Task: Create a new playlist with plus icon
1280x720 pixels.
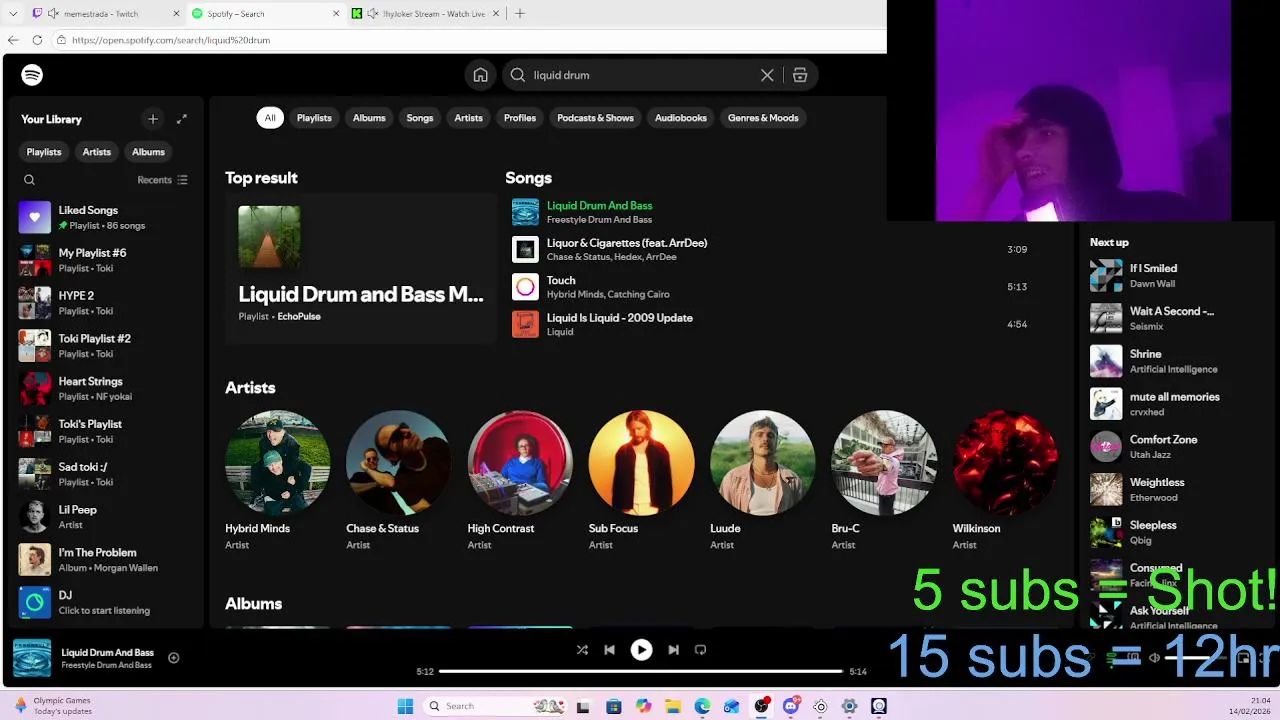Action: (153, 119)
